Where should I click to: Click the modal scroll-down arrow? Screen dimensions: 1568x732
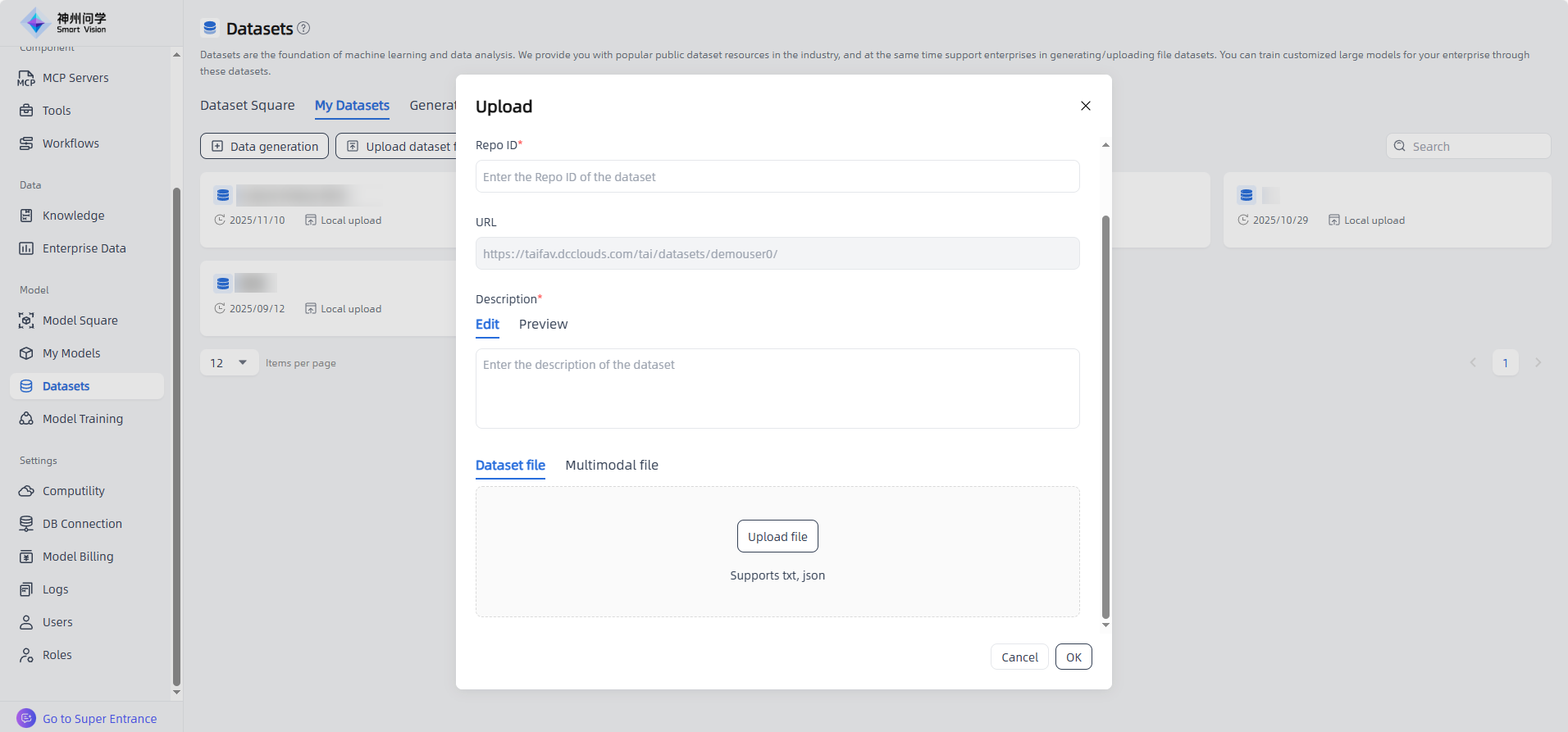(1105, 625)
